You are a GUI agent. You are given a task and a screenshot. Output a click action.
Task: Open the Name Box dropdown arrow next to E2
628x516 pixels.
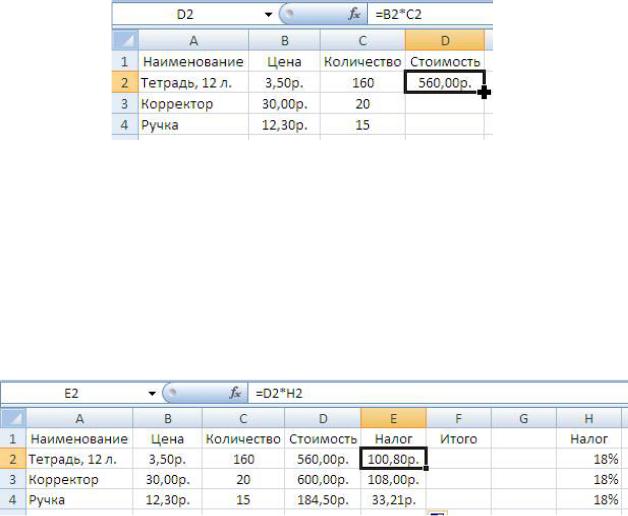click(152, 393)
